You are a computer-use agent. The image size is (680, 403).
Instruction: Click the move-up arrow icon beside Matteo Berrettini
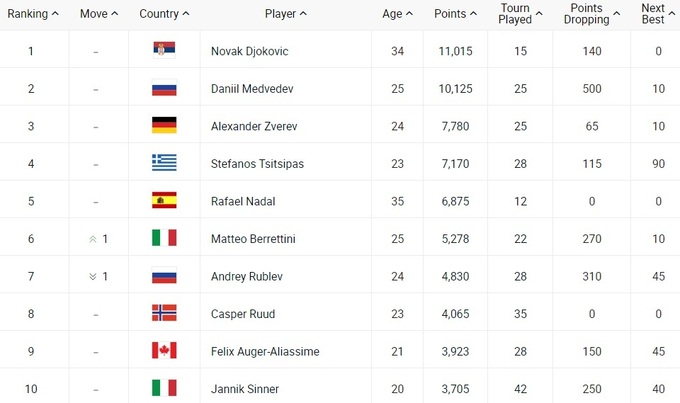(92, 238)
